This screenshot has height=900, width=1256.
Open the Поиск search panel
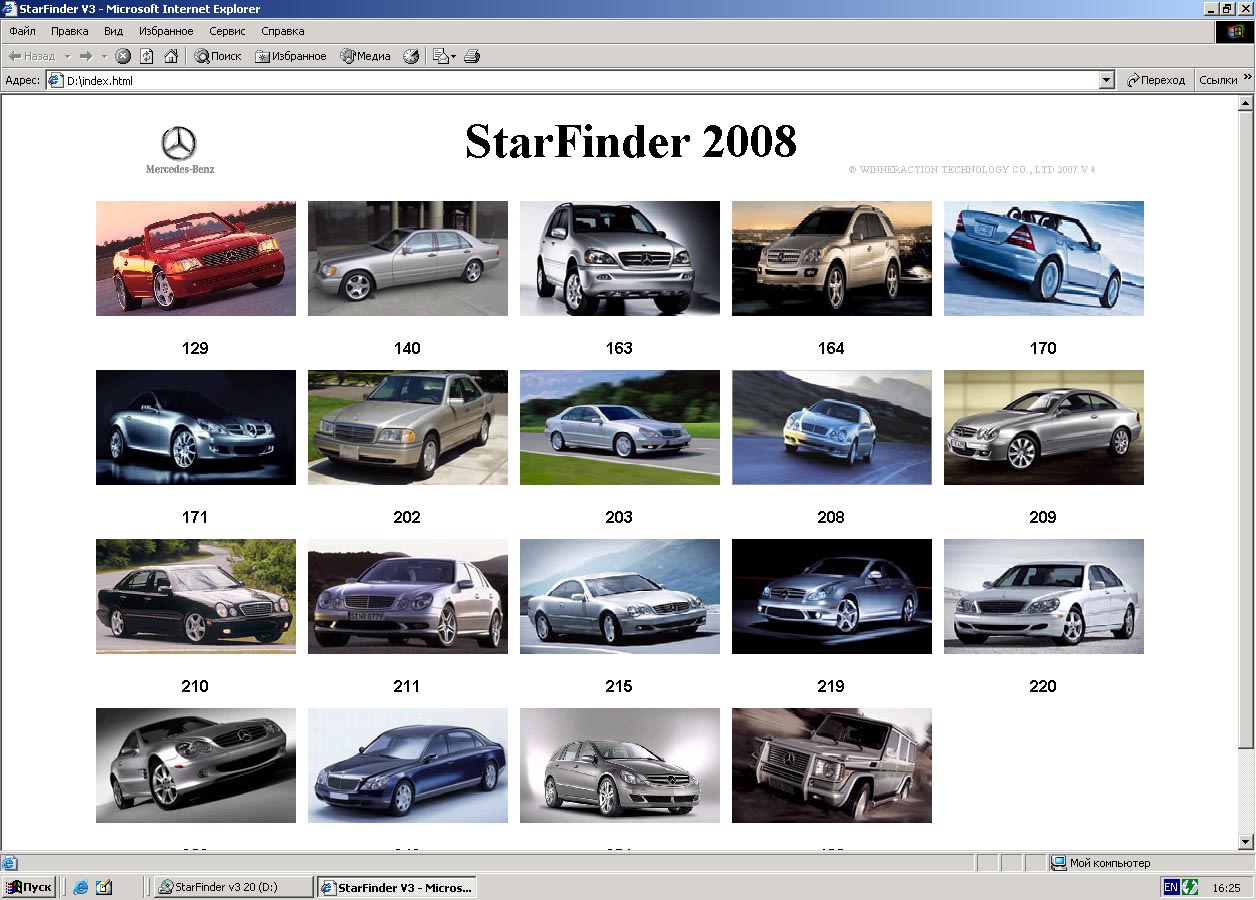(x=218, y=56)
